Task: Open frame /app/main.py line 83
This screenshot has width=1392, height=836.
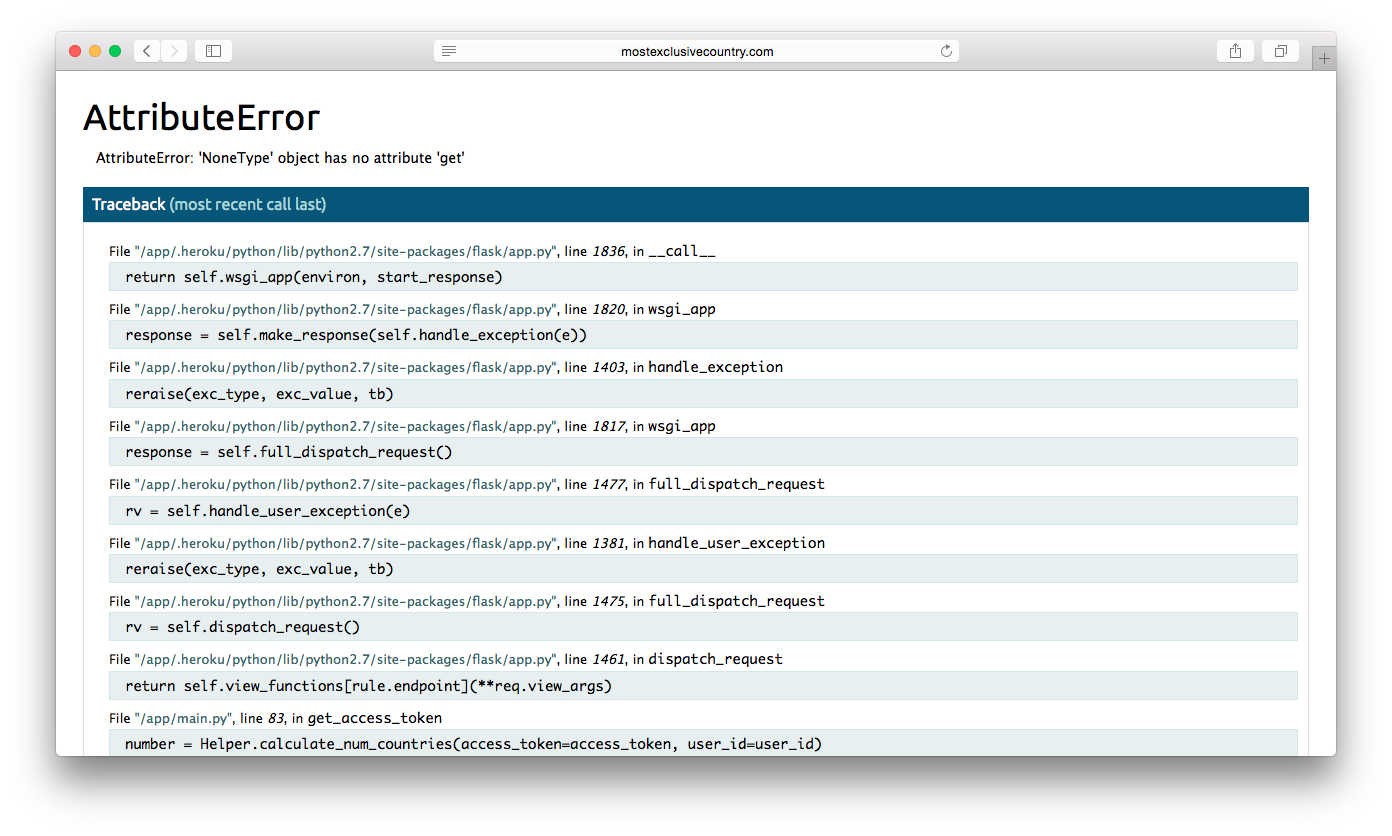Action: [275, 718]
